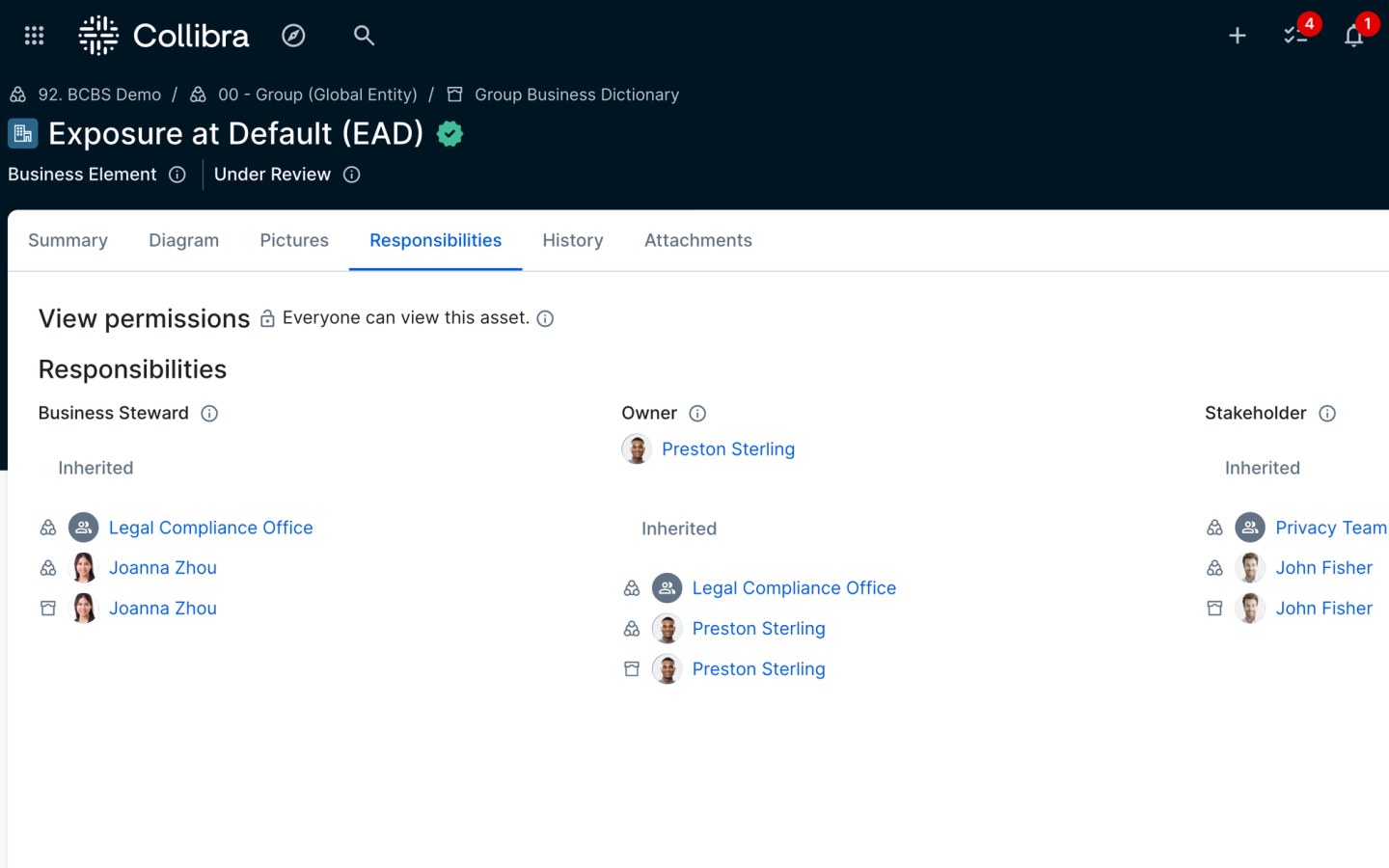Open the tasks checklist icon
This screenshot has width=1389, height=868.
pos(1294,36)
